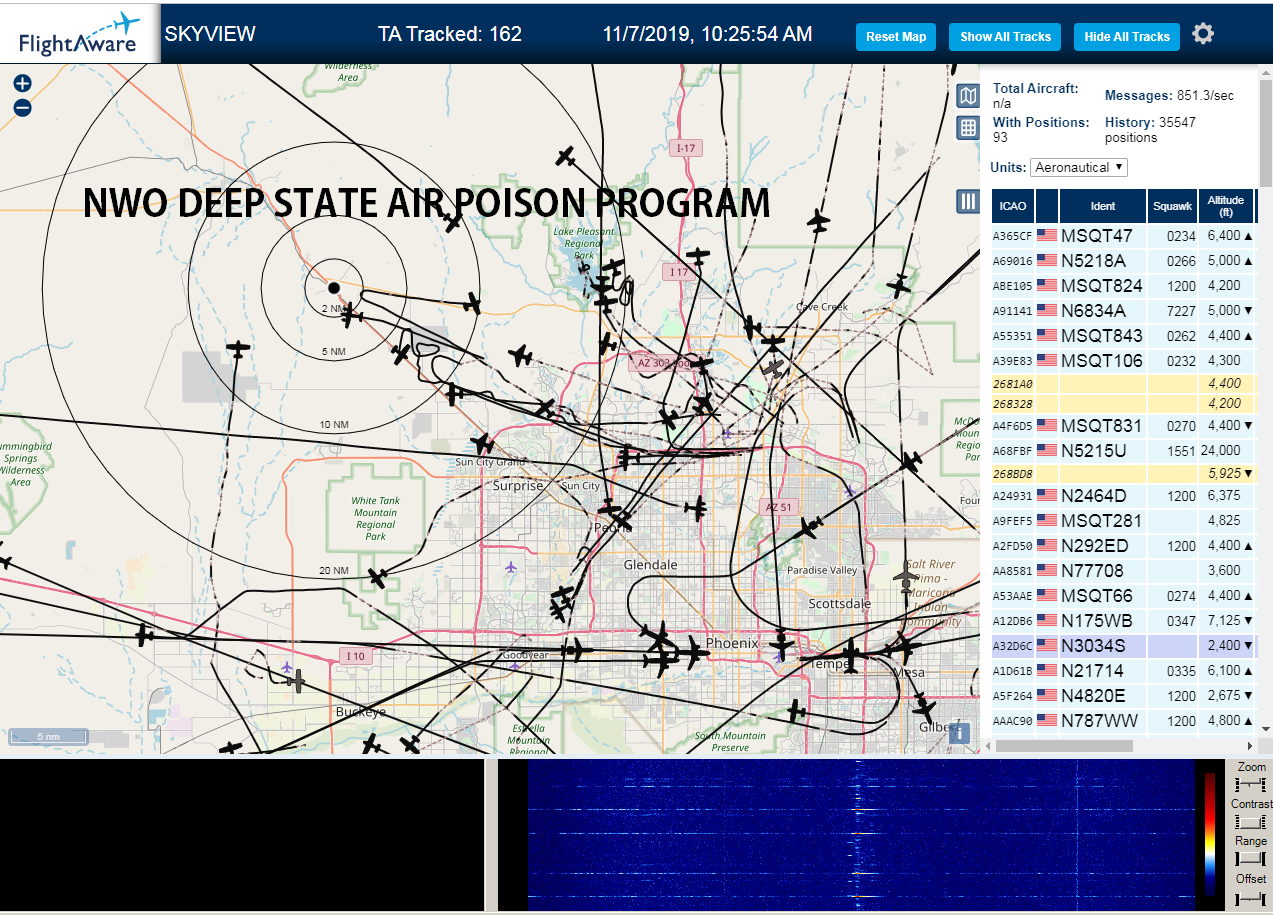Select aircraft row N175WB
This screenshot has height=915, width=1273.
(1122, 621)
